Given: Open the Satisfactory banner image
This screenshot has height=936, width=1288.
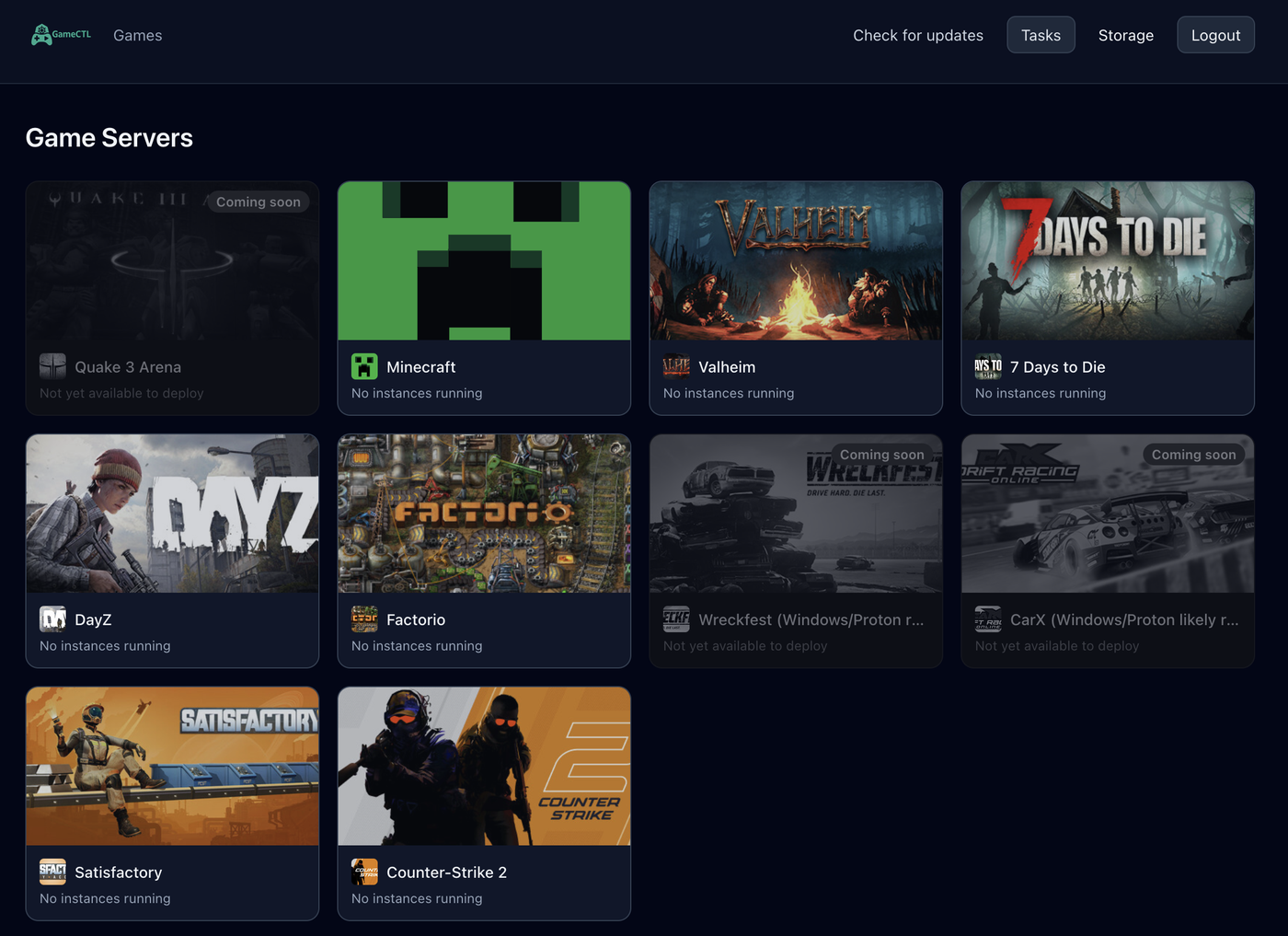Looking at the screenshot, I should click(172, 766).
